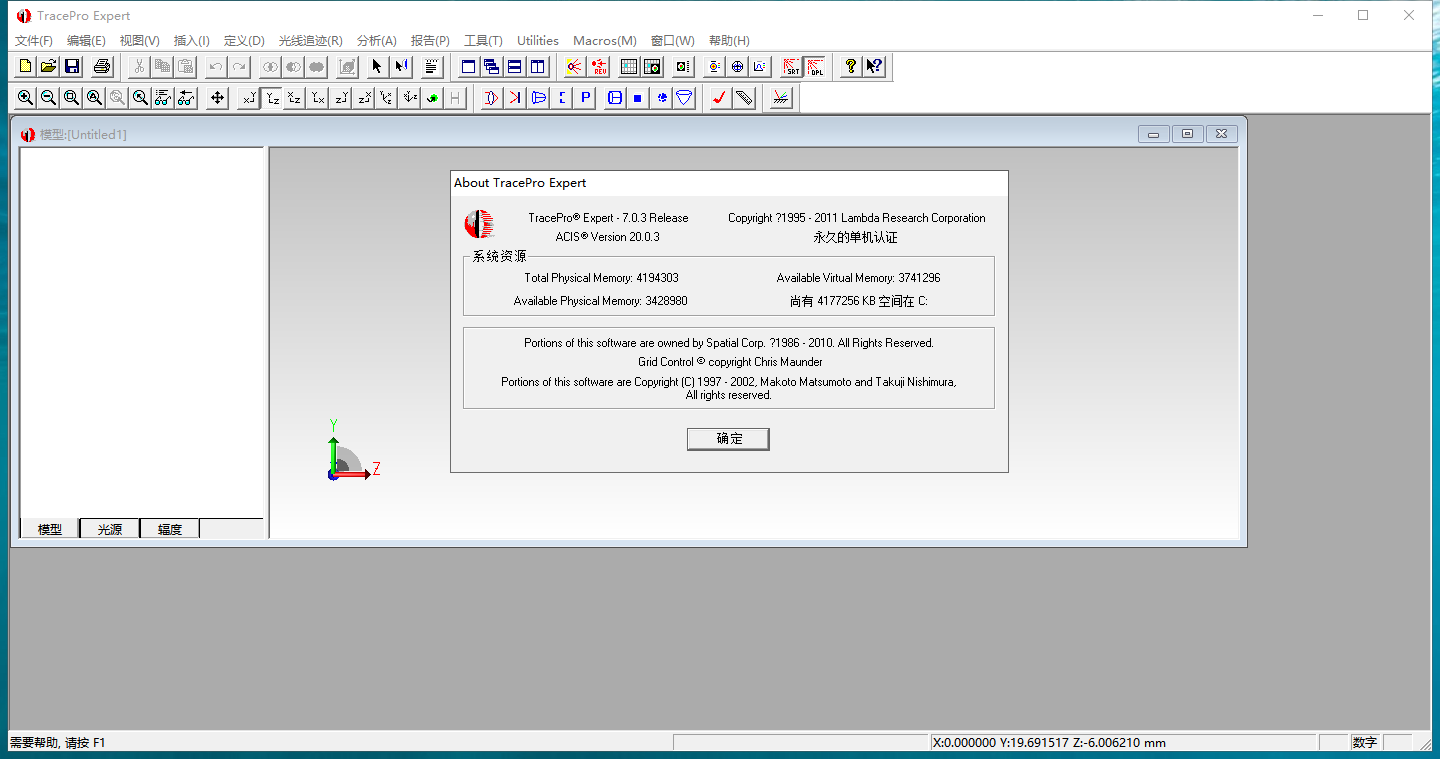Viewport: 1440px width, 759px height.
Task: Toggle the YZ view orientation button
Action: (272, 97)
